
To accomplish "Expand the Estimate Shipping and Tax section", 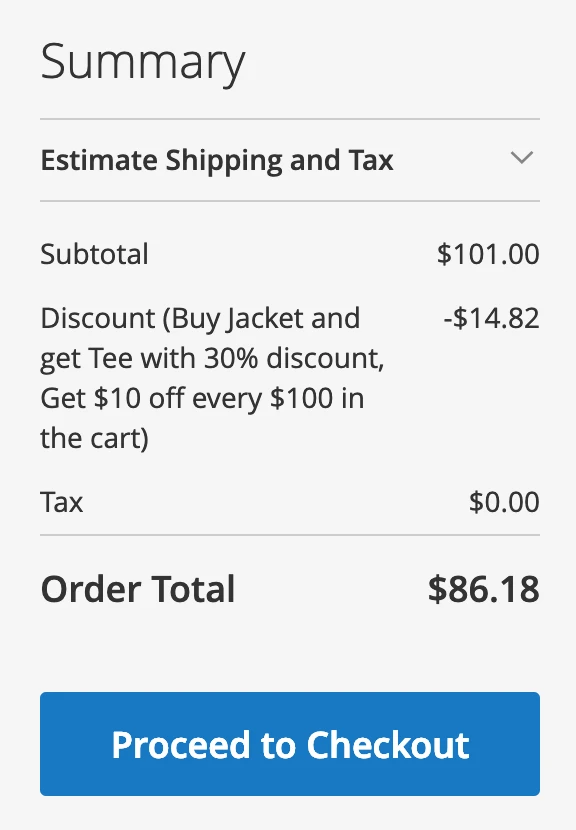I will click(290, 159).
